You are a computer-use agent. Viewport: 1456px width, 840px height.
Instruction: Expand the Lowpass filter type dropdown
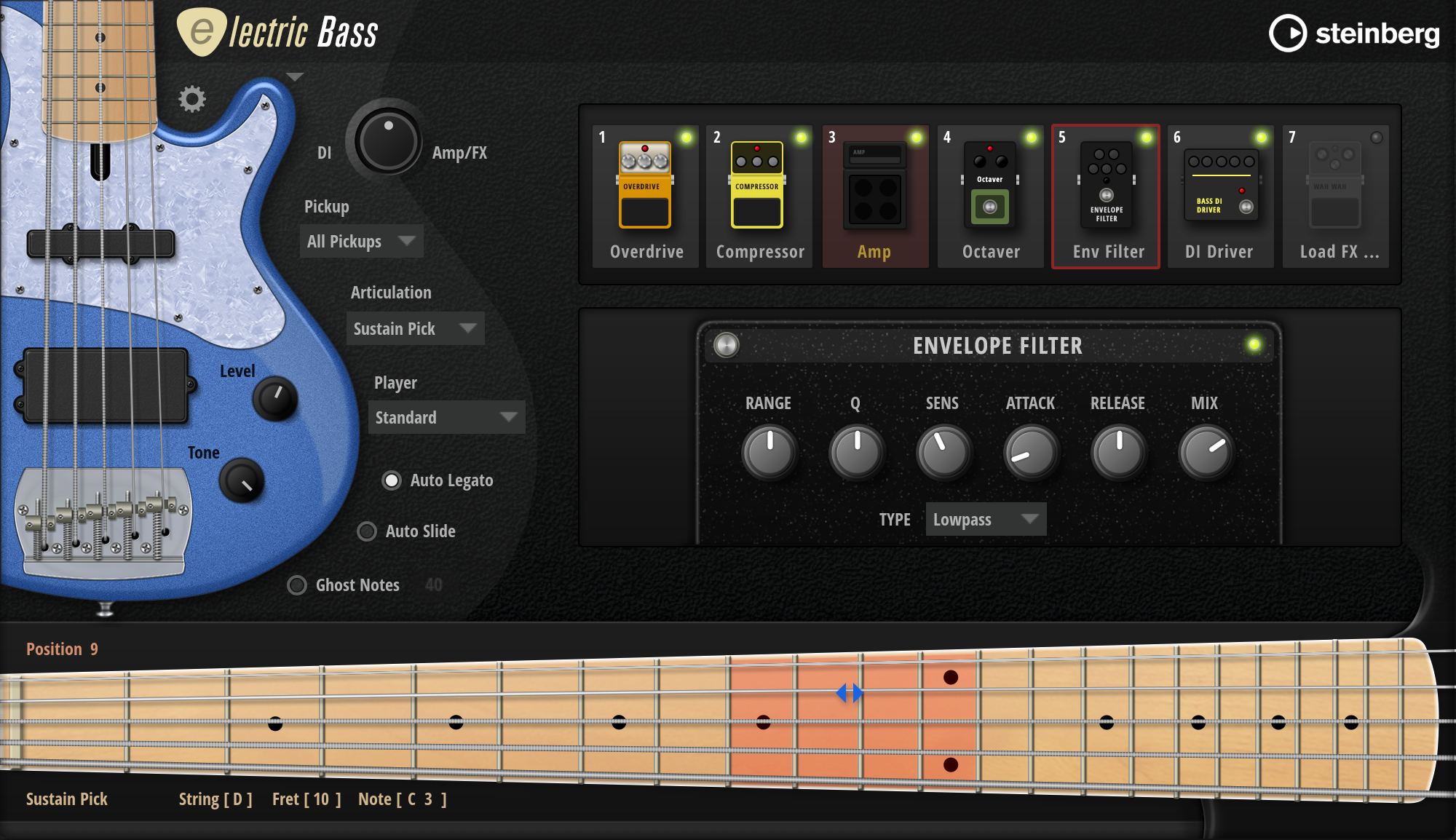986,520
